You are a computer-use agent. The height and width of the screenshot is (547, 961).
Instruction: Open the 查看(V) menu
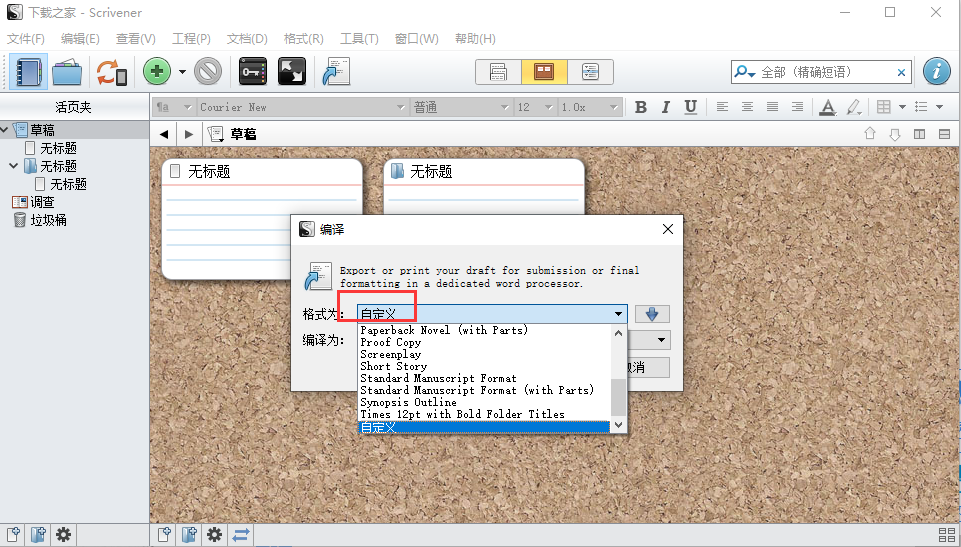pyautogui.click(x=135, y=39)
